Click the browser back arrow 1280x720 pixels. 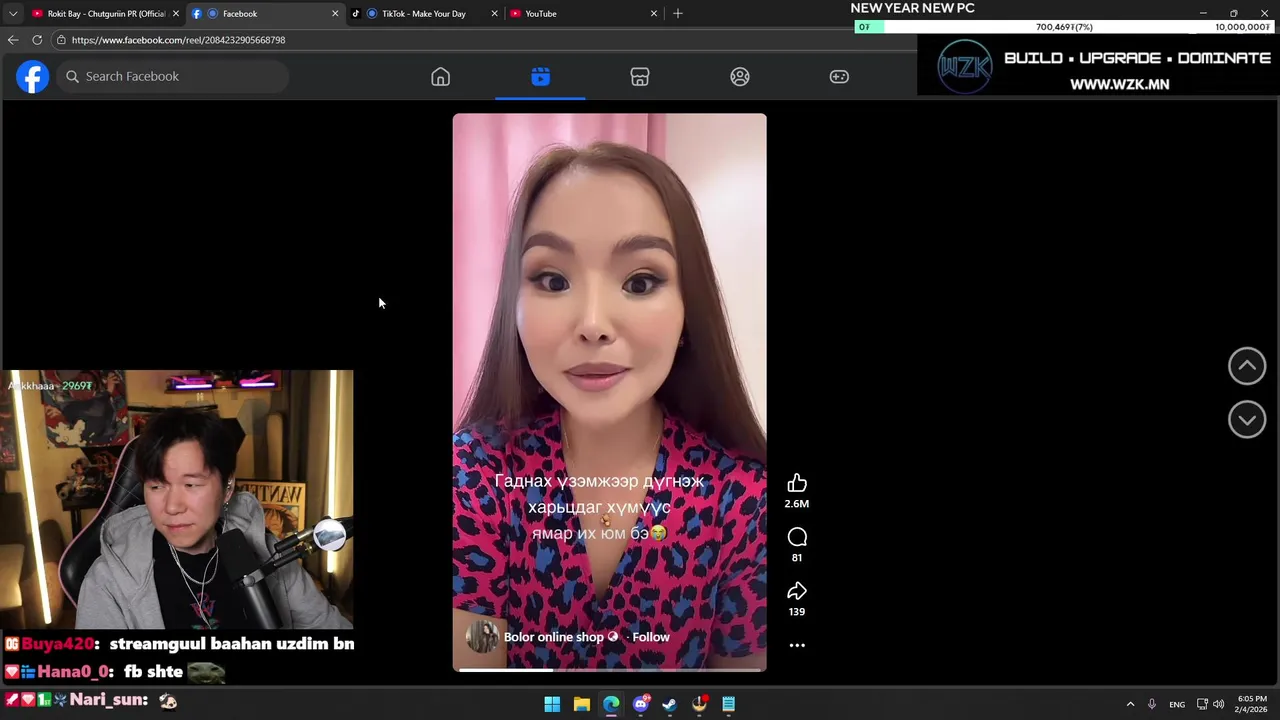click(x=13, y=40)
